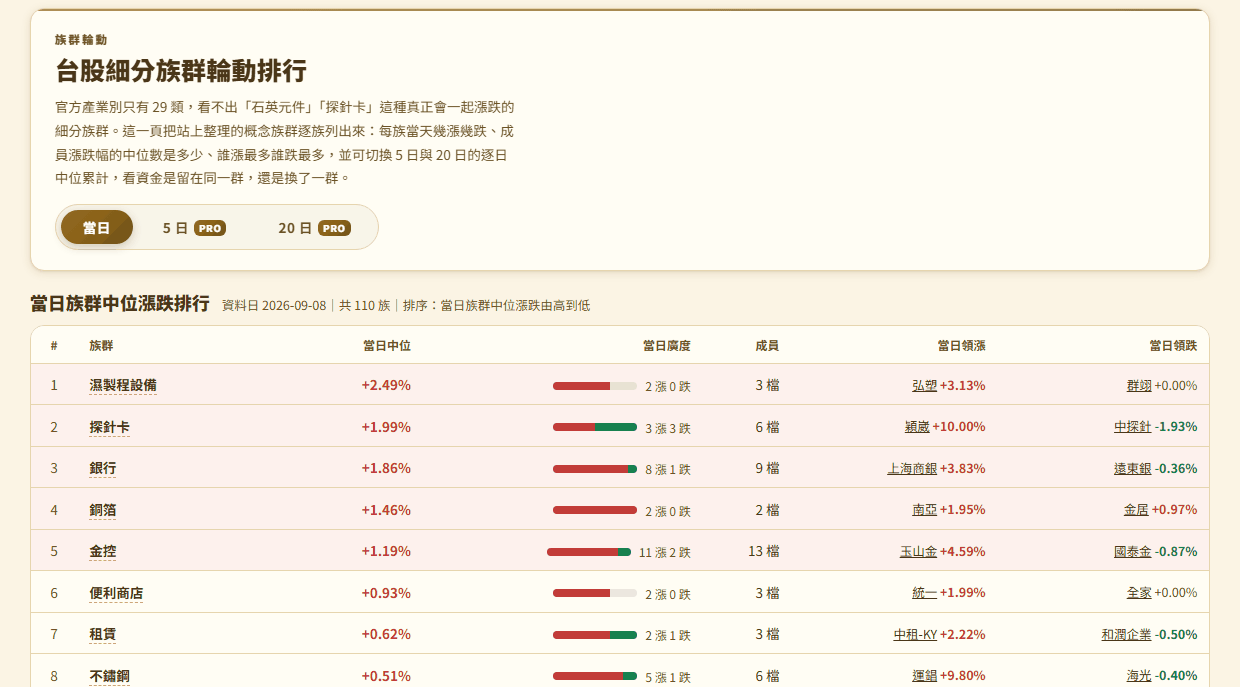Open stock link 玉山金
This screenshot has height=687, width=1240.
pos(918,551)
